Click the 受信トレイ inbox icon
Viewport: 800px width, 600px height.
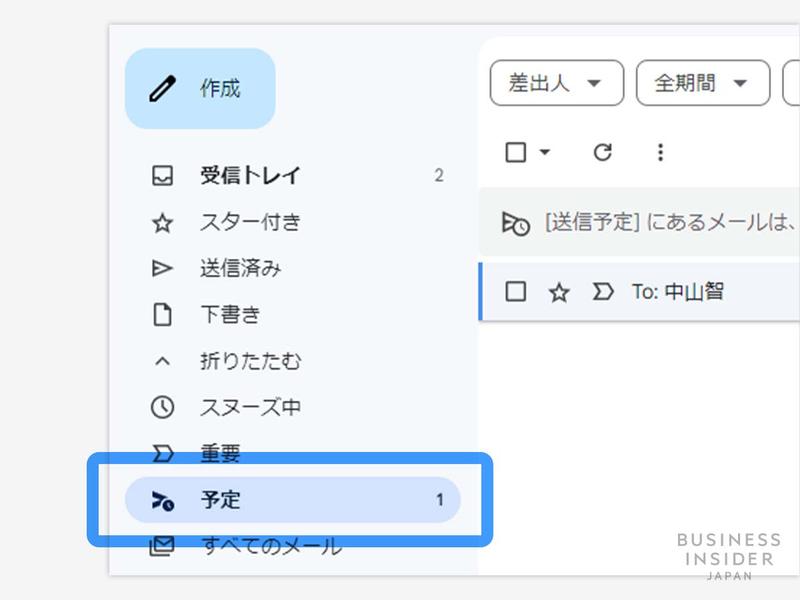click(x=163, y=175)
